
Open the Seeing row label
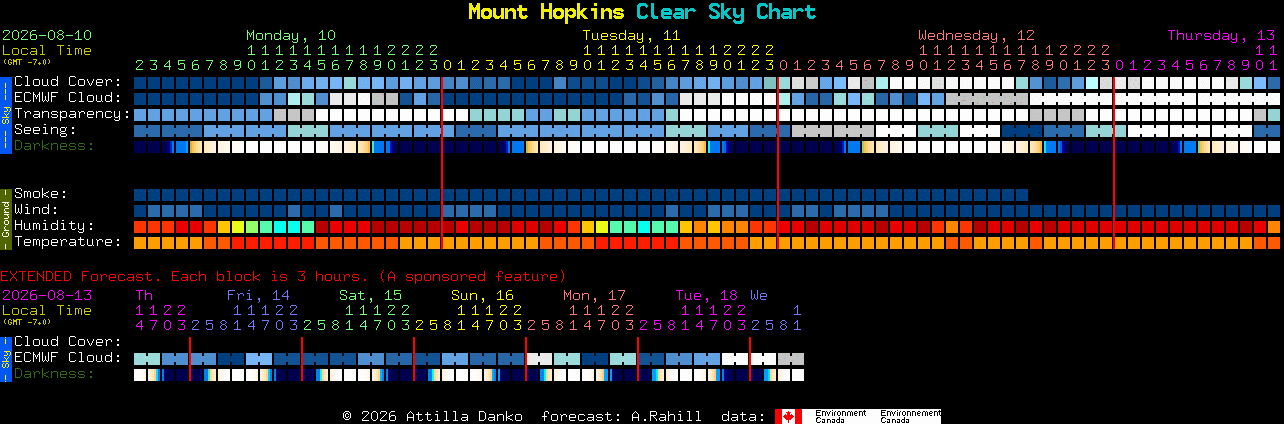tap(45, 130)
